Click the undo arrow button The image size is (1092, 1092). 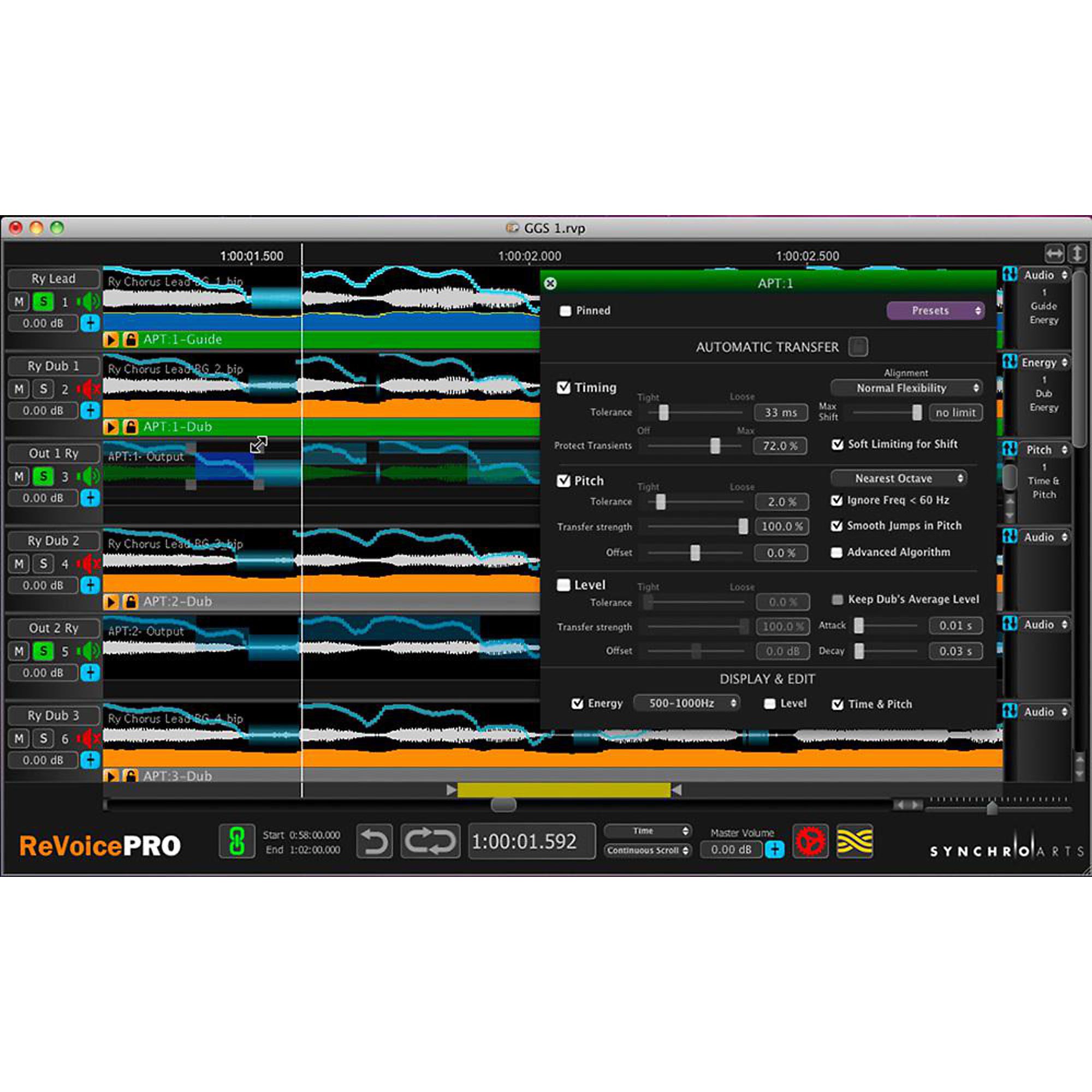374,841
